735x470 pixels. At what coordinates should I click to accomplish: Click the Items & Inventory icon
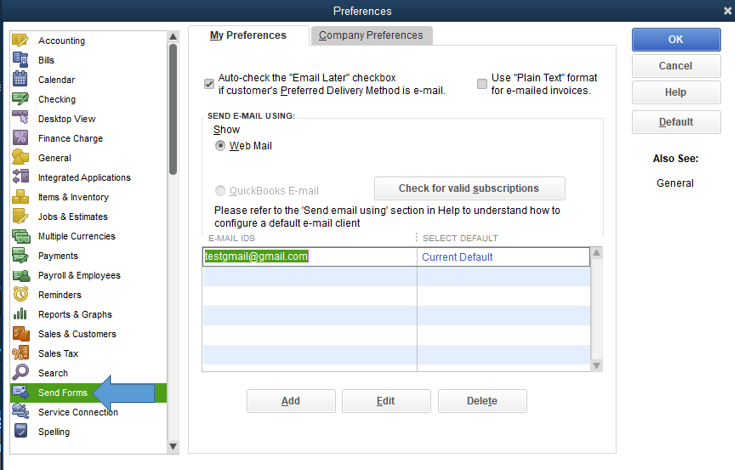[x=20, y=197]
